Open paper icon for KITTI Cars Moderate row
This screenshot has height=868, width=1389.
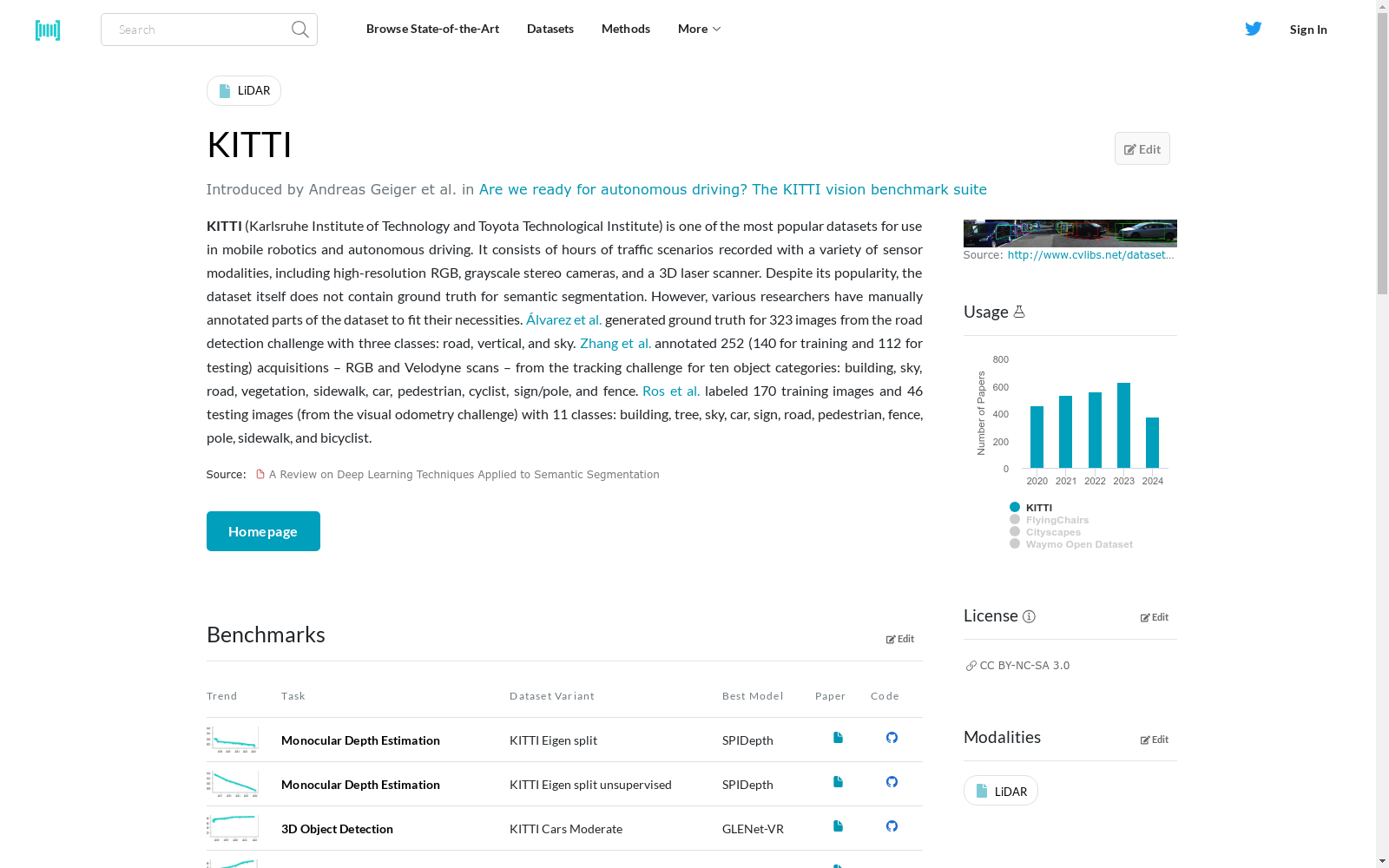coord(838,826)
